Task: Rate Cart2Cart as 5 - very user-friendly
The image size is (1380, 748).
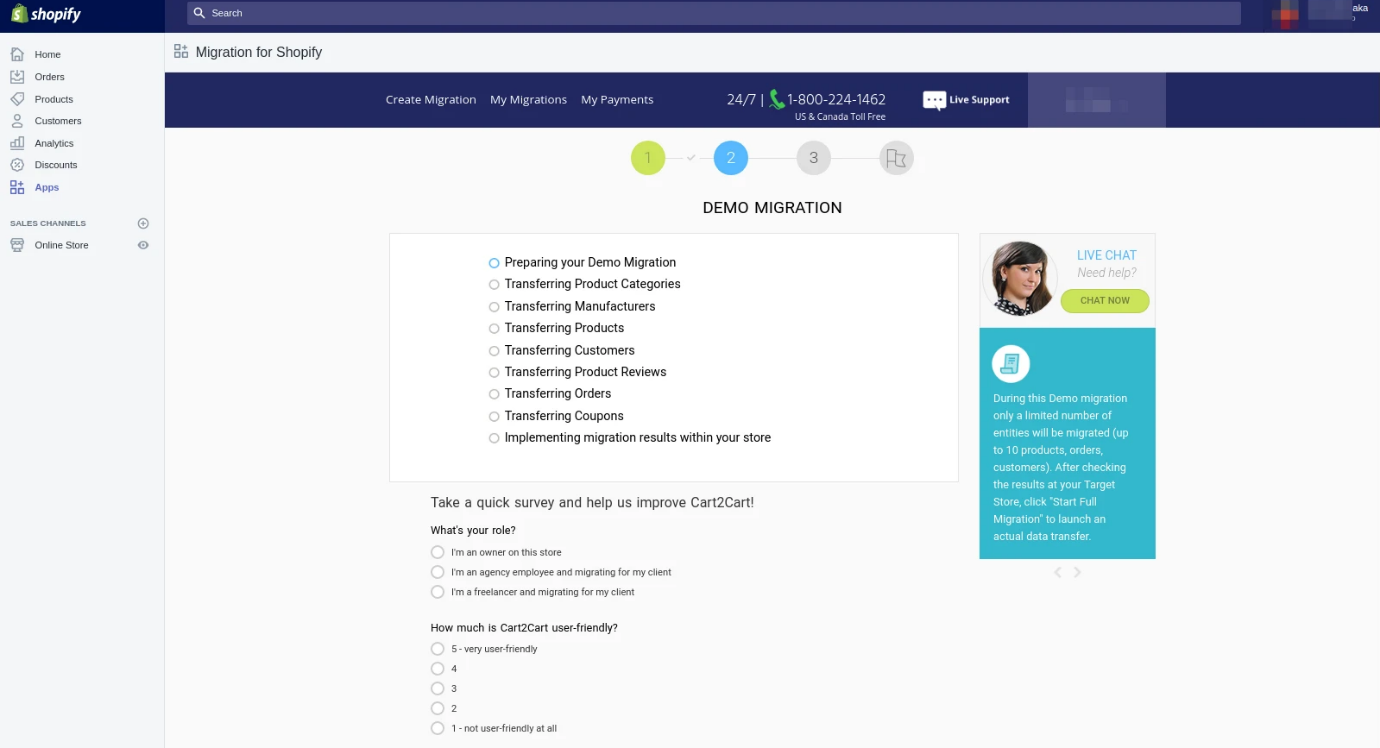Action: tap(438, 649)
